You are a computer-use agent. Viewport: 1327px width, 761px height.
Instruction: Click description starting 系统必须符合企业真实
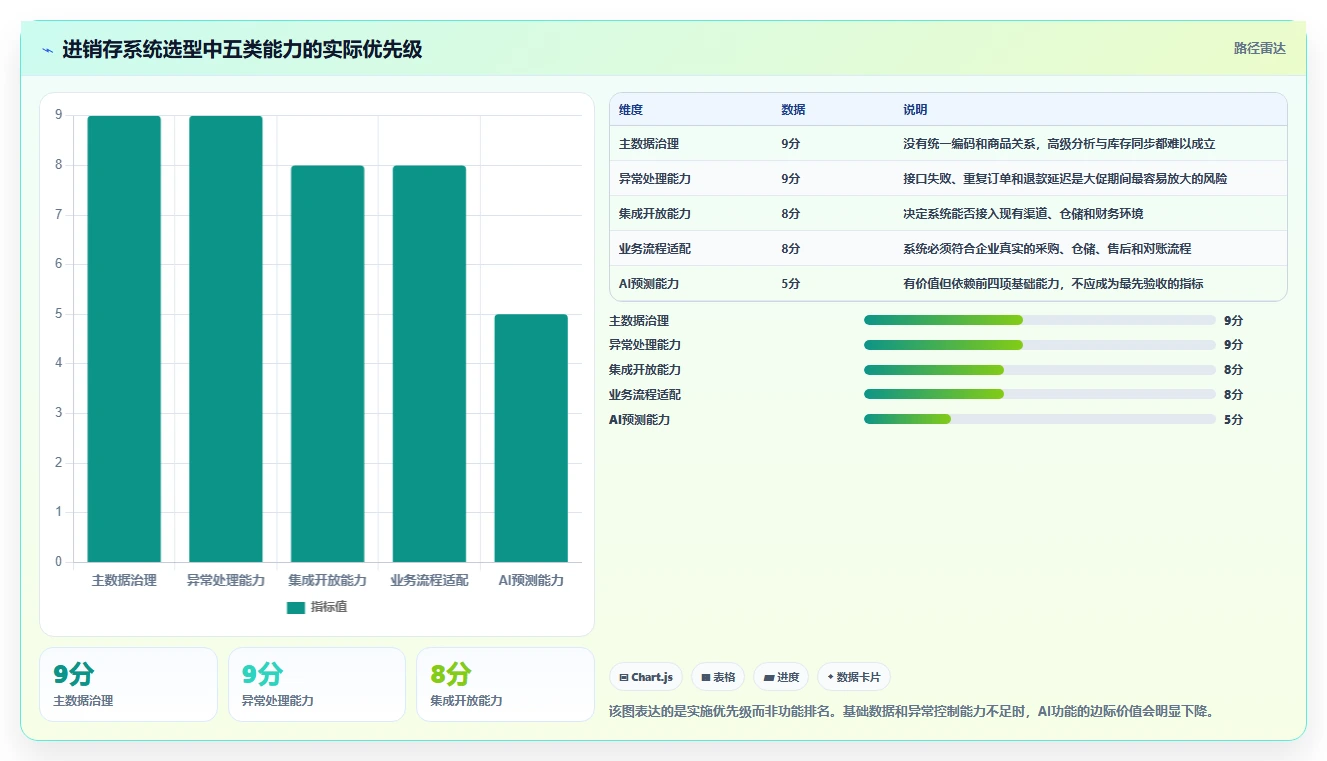click(x=1047, y=249)
